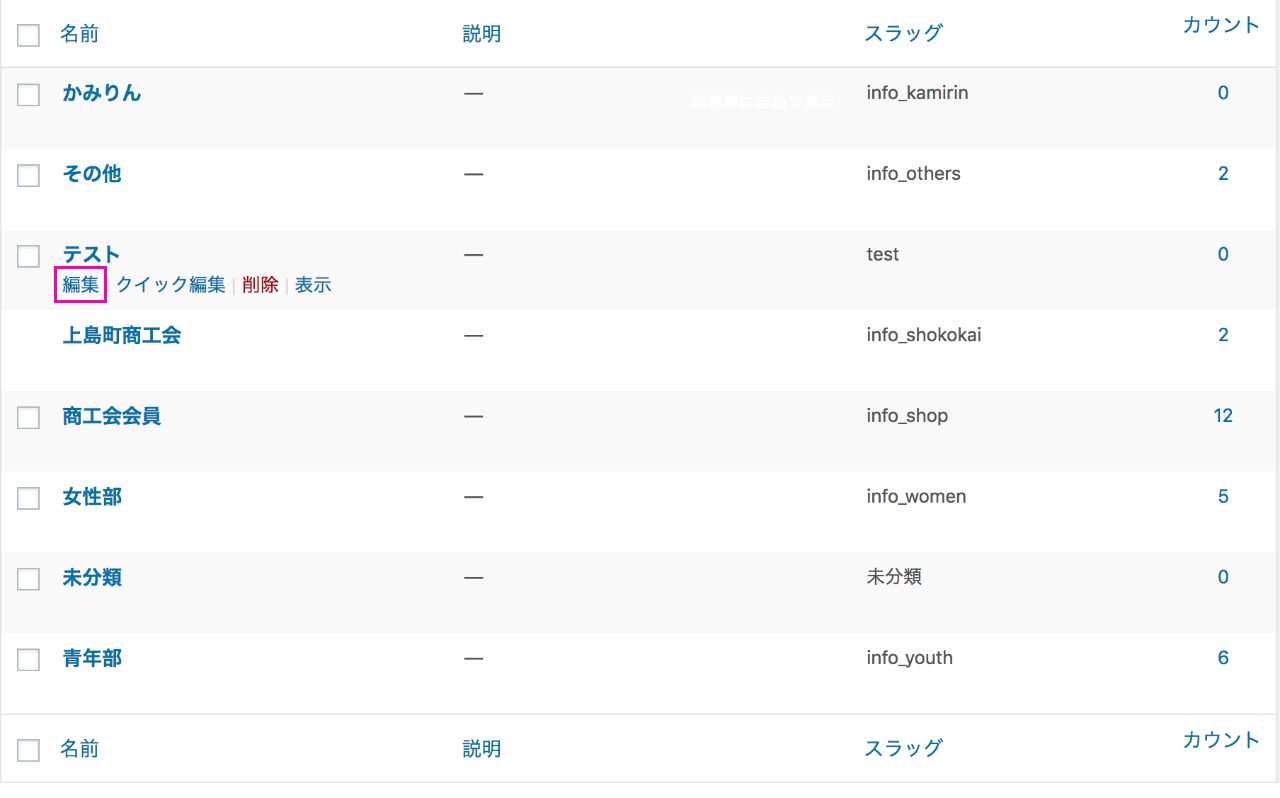The height and width of the screenshot is (798, 1280).
Task: Open the 上島町商工会 category
Action: click(122, 335)
